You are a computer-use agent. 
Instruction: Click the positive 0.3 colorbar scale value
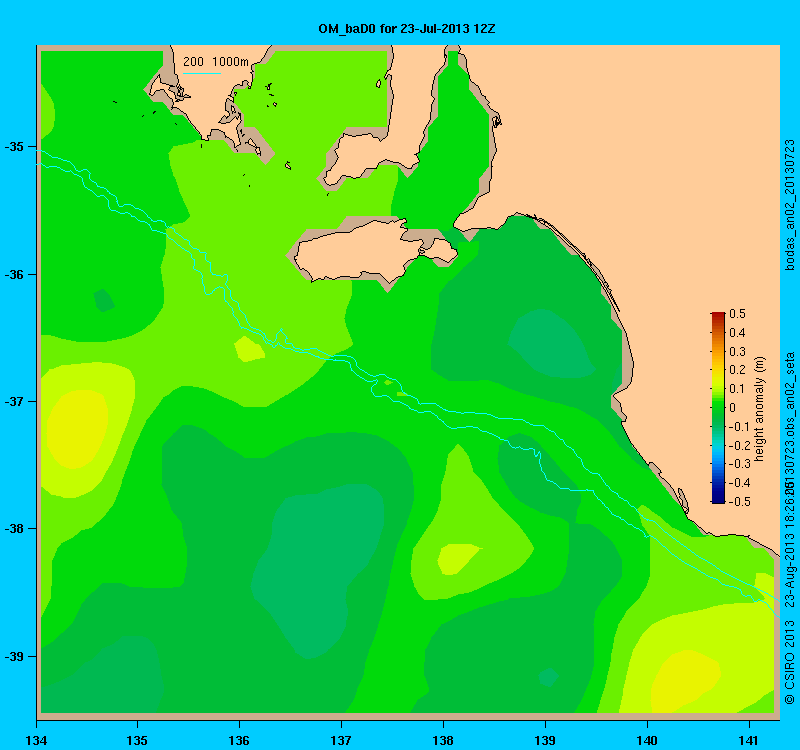(737, 352)
